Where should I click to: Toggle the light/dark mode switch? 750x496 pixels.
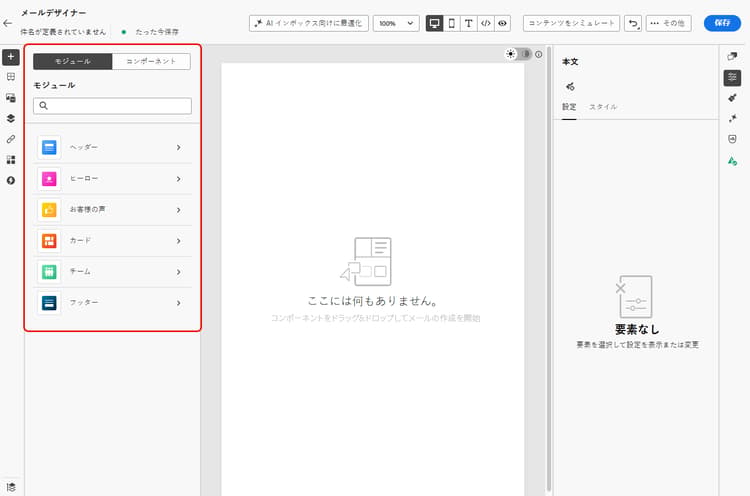[518, 54]
